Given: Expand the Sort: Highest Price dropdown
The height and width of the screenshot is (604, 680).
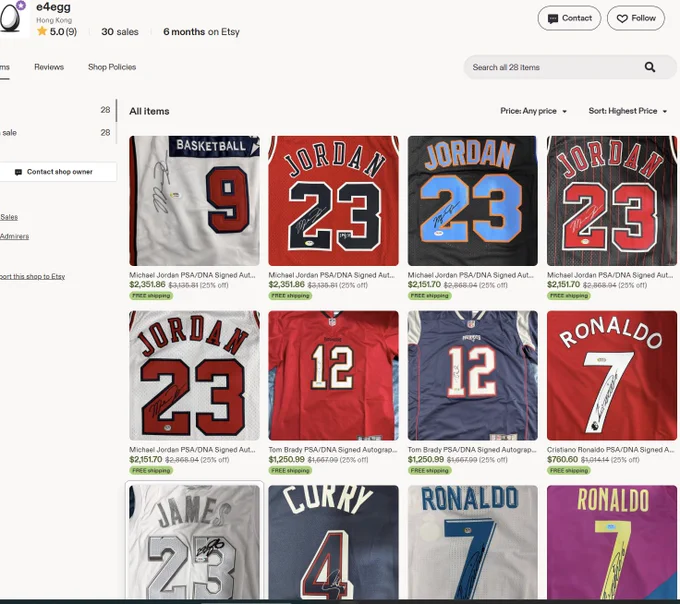Looking at the screenshot, I should click(628, 111).
